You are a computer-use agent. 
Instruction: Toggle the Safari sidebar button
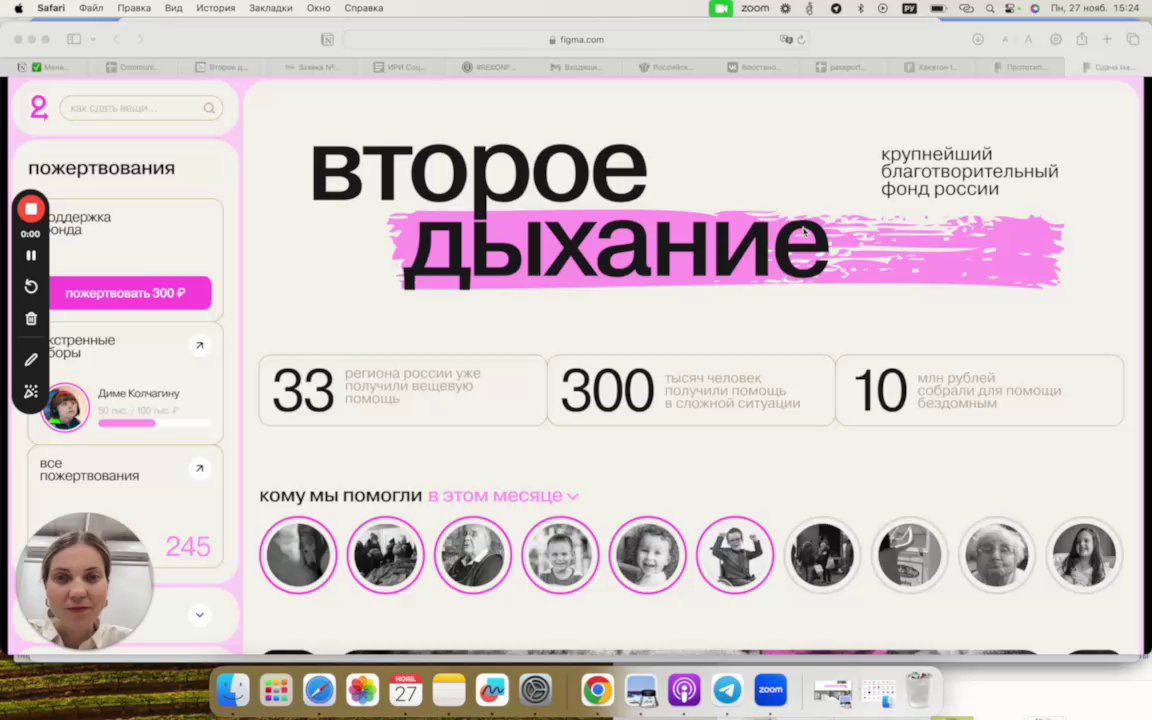pos(73,39)
